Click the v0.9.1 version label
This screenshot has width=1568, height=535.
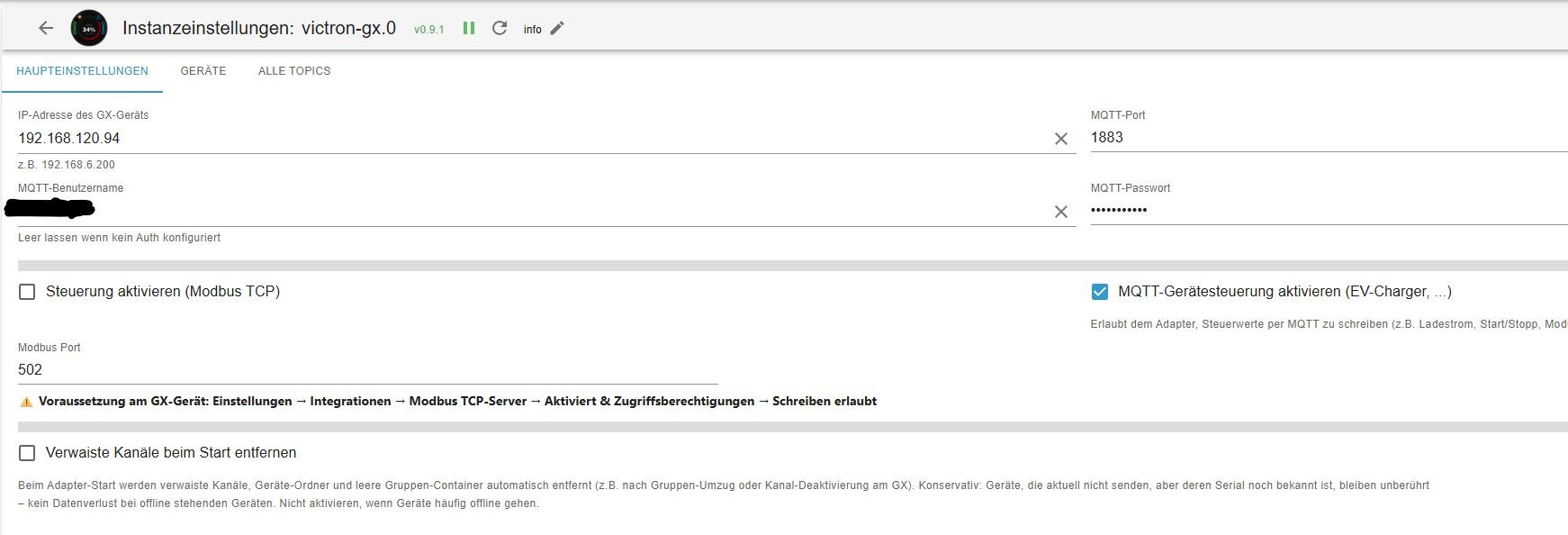tap(429, 30)
